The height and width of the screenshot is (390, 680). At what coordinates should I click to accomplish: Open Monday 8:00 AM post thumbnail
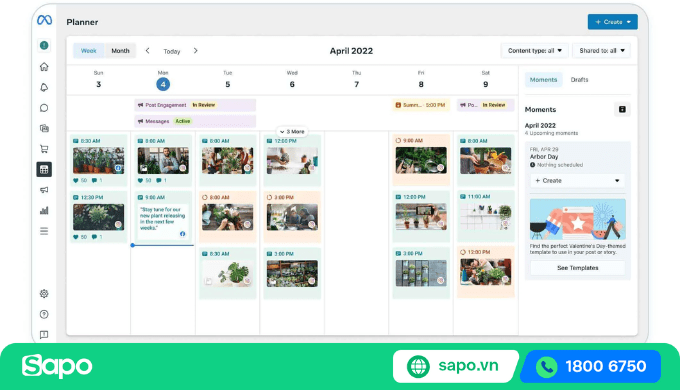pyautogui.click(x=163, y=160)
